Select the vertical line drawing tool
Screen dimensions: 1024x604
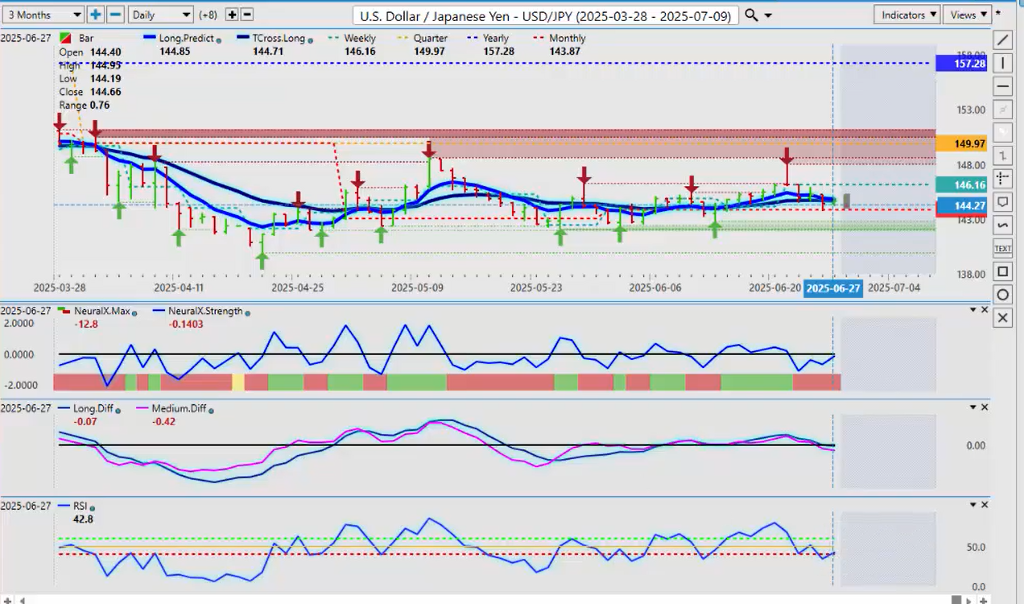[1003, 63]
